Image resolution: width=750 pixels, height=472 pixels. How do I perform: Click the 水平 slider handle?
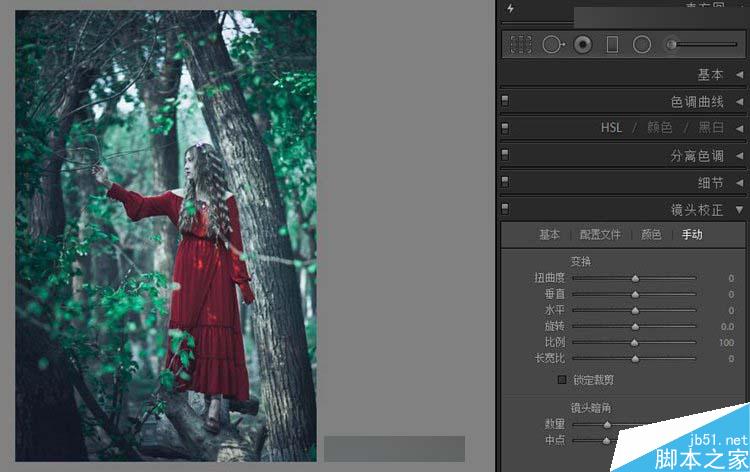(635, 310)
